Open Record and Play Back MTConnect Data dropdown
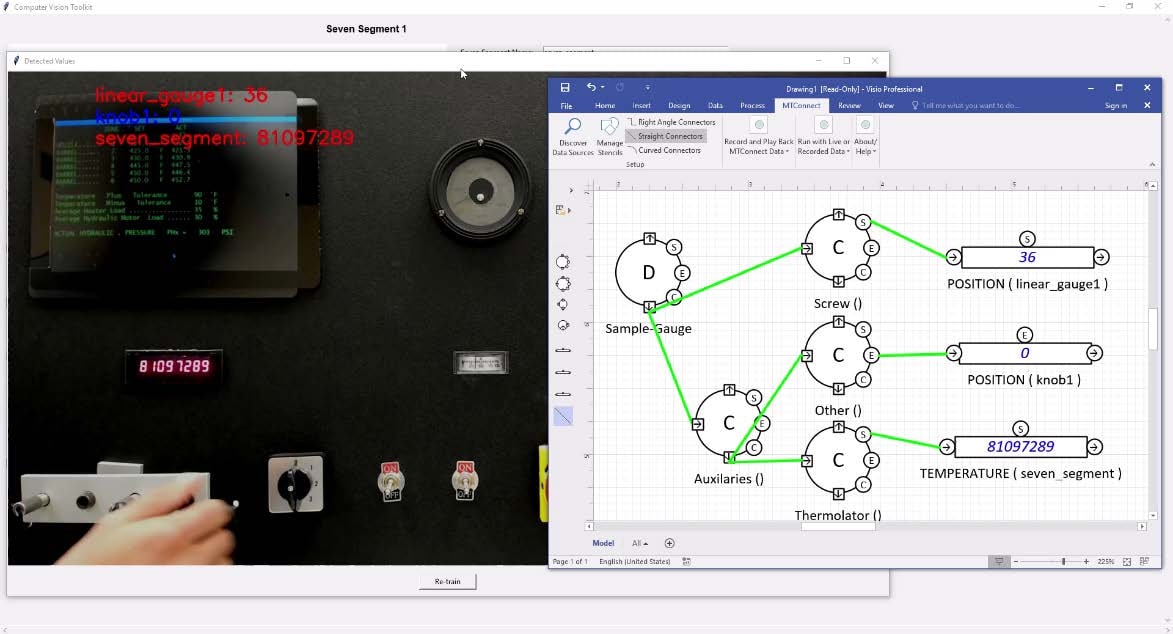Viewport: 1173px width, 634px height. click(759, 137)
